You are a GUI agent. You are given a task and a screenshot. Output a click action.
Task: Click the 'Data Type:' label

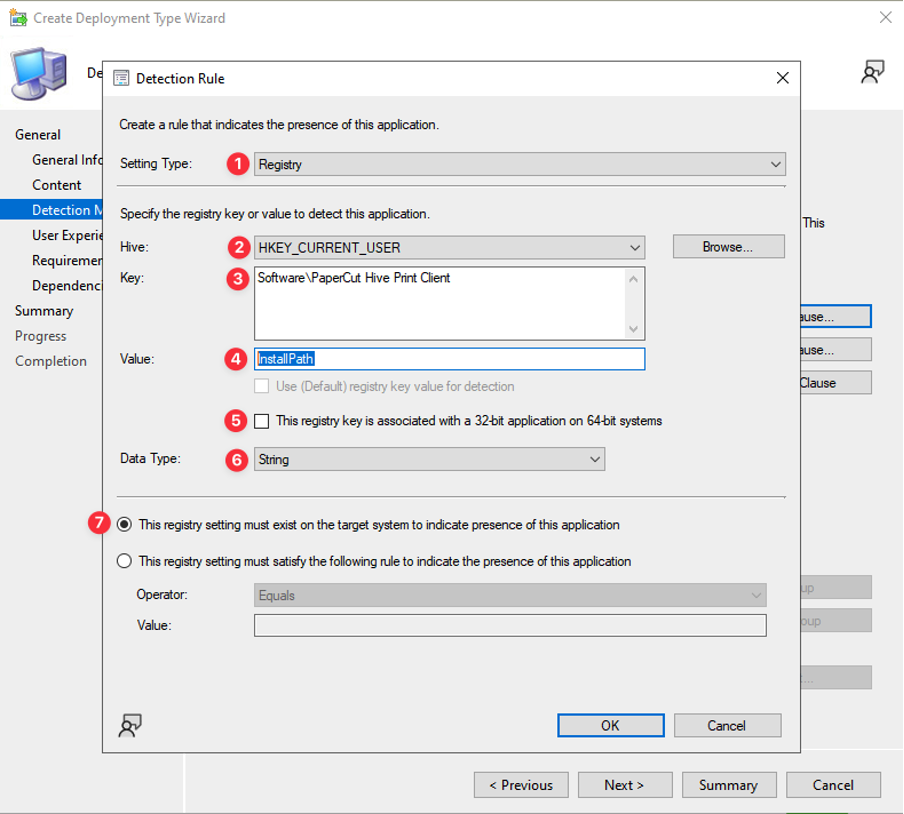(150, 458)
